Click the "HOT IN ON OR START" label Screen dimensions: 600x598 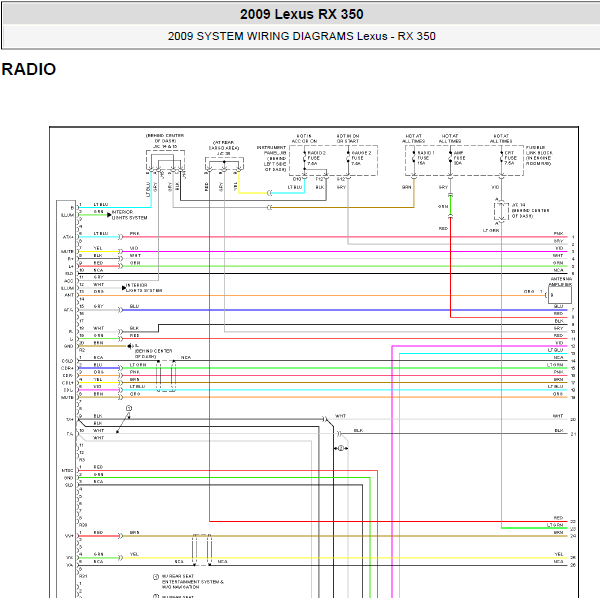pyautogui.click(x=348, y=139)
